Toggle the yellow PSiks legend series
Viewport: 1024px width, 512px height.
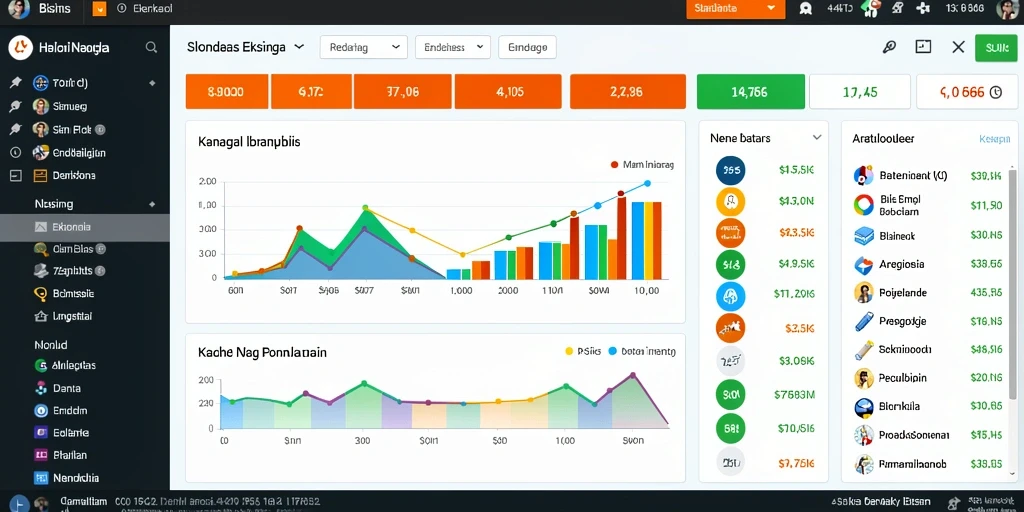point(568,351)
